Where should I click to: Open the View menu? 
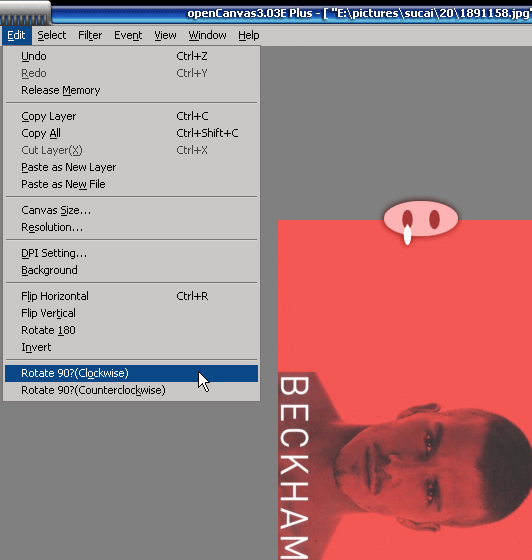tap(165, 35)
